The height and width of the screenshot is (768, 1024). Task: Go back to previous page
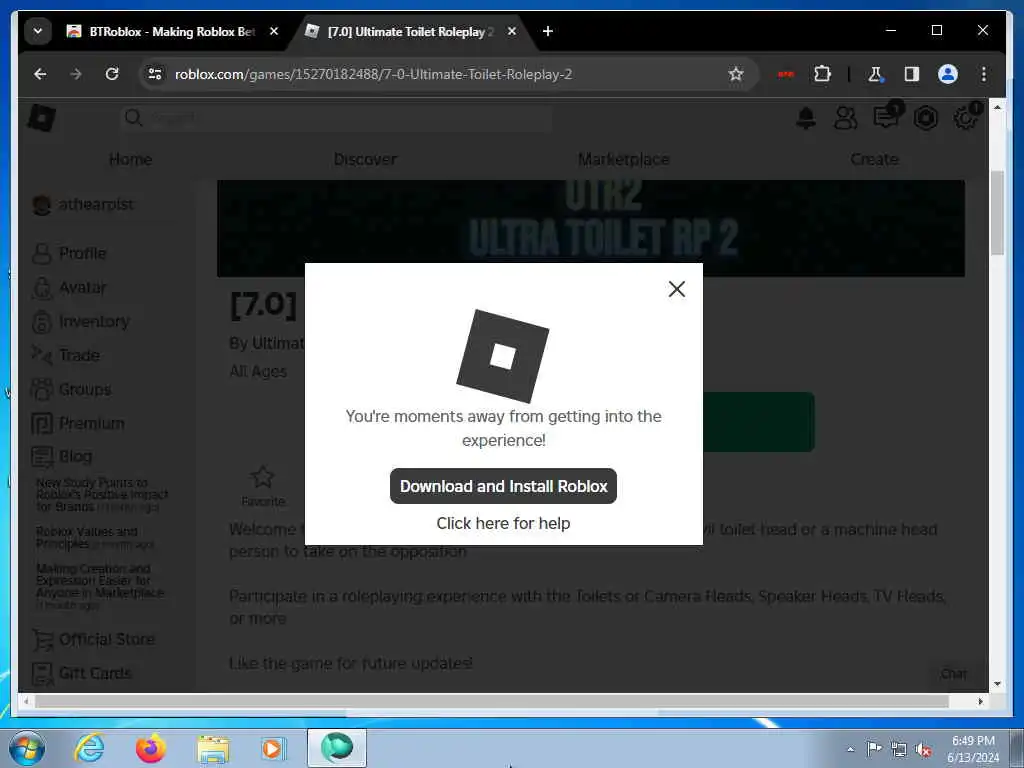(40, 74)
